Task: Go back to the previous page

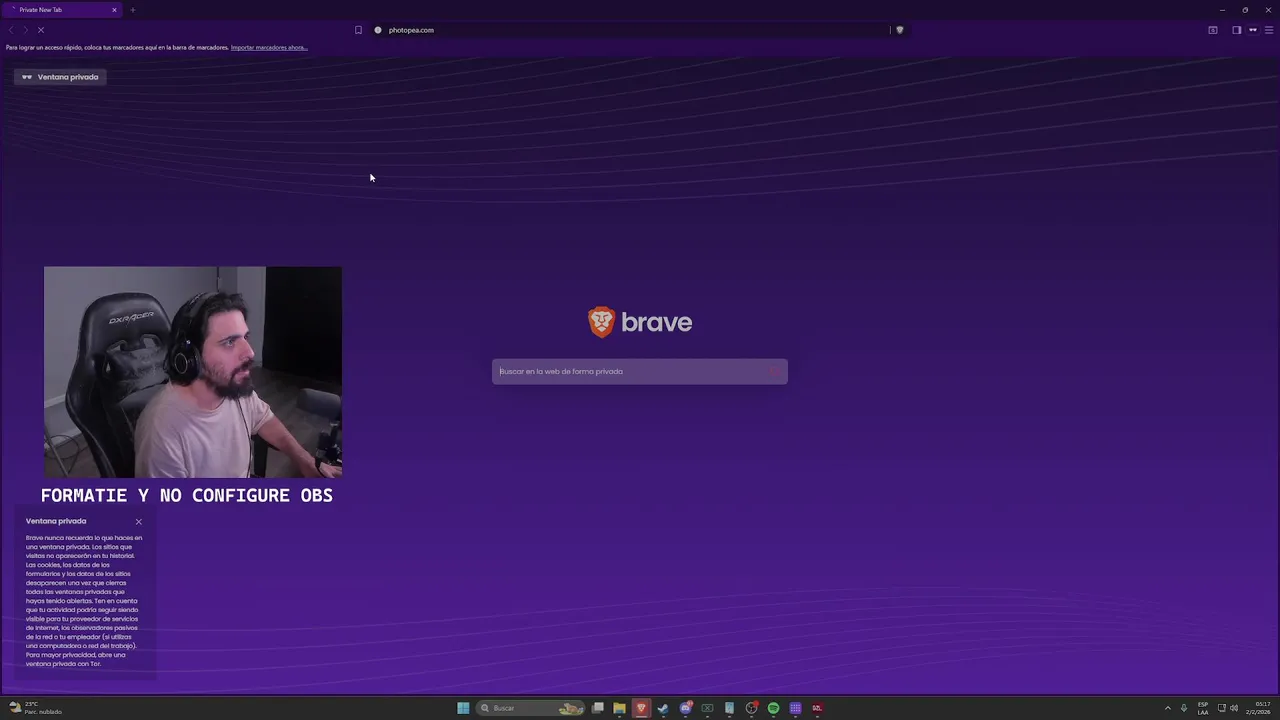Action: [x=11, y=30]
